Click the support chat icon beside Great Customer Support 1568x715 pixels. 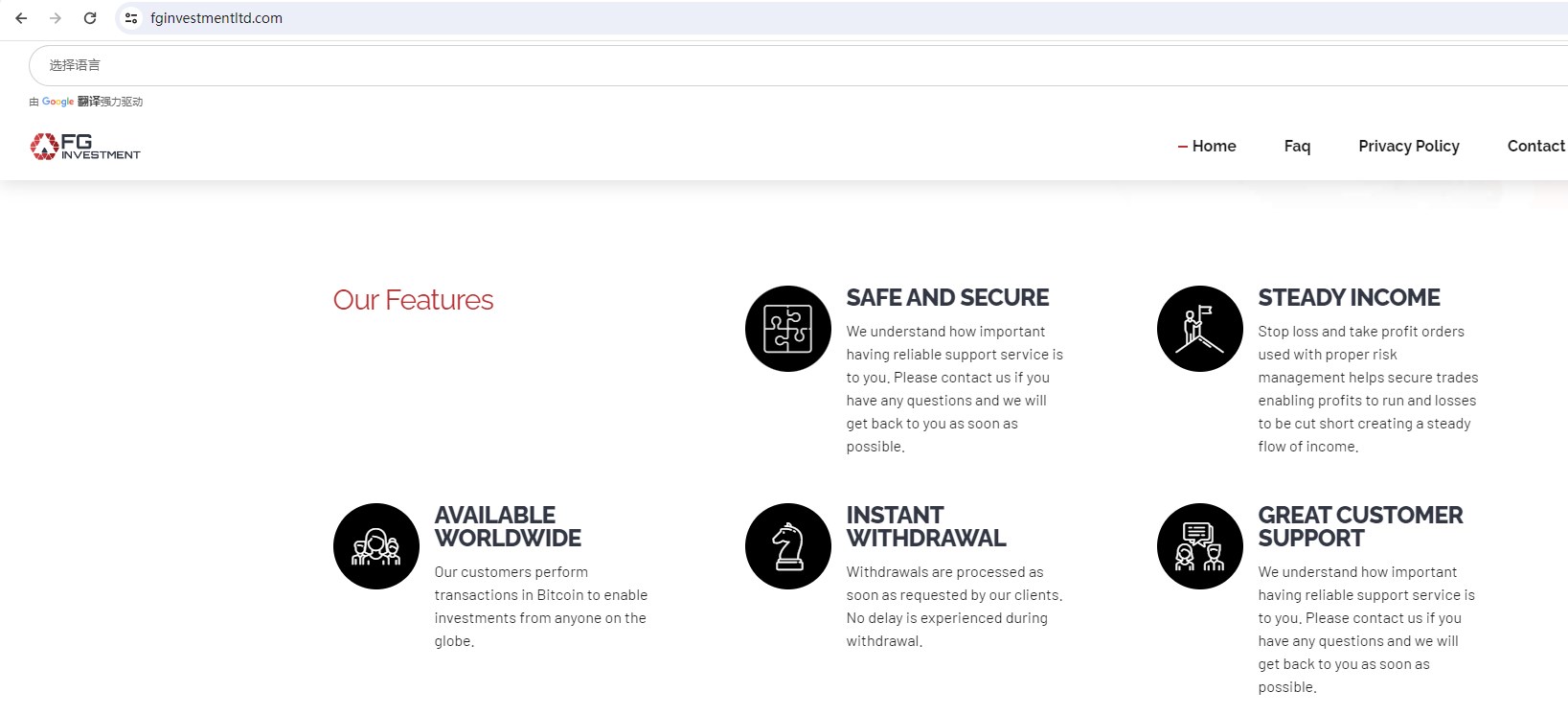pyautogui.click(x=1200, y=546)
